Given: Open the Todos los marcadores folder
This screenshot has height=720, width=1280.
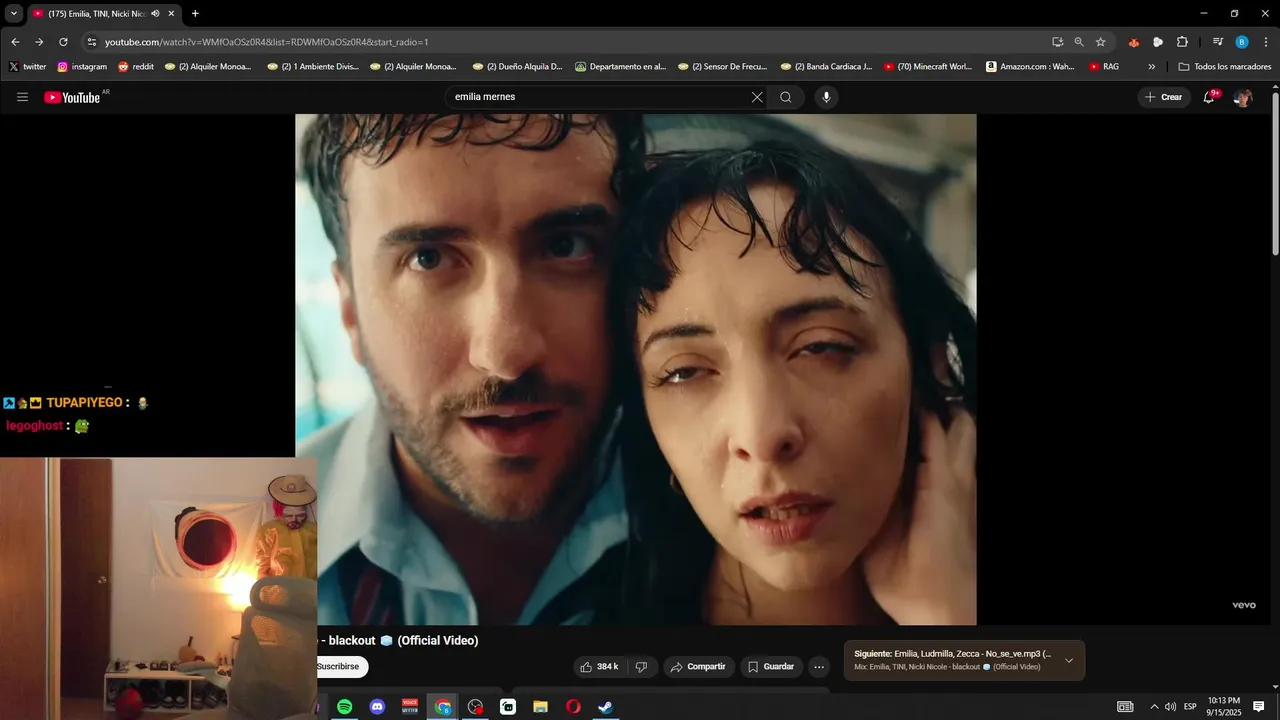Looking at the screenshot, I should point(1225,67).
